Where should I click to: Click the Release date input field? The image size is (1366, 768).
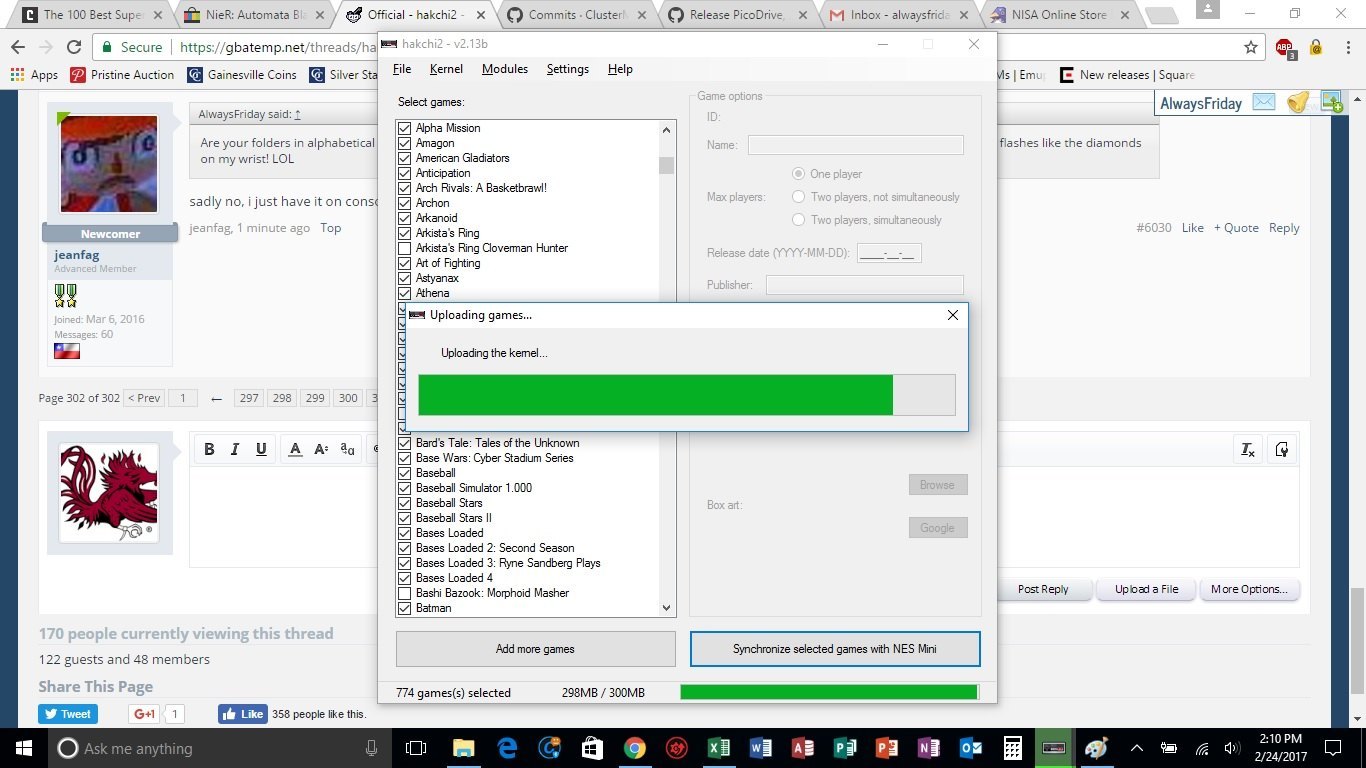click(x=889, y=253)
